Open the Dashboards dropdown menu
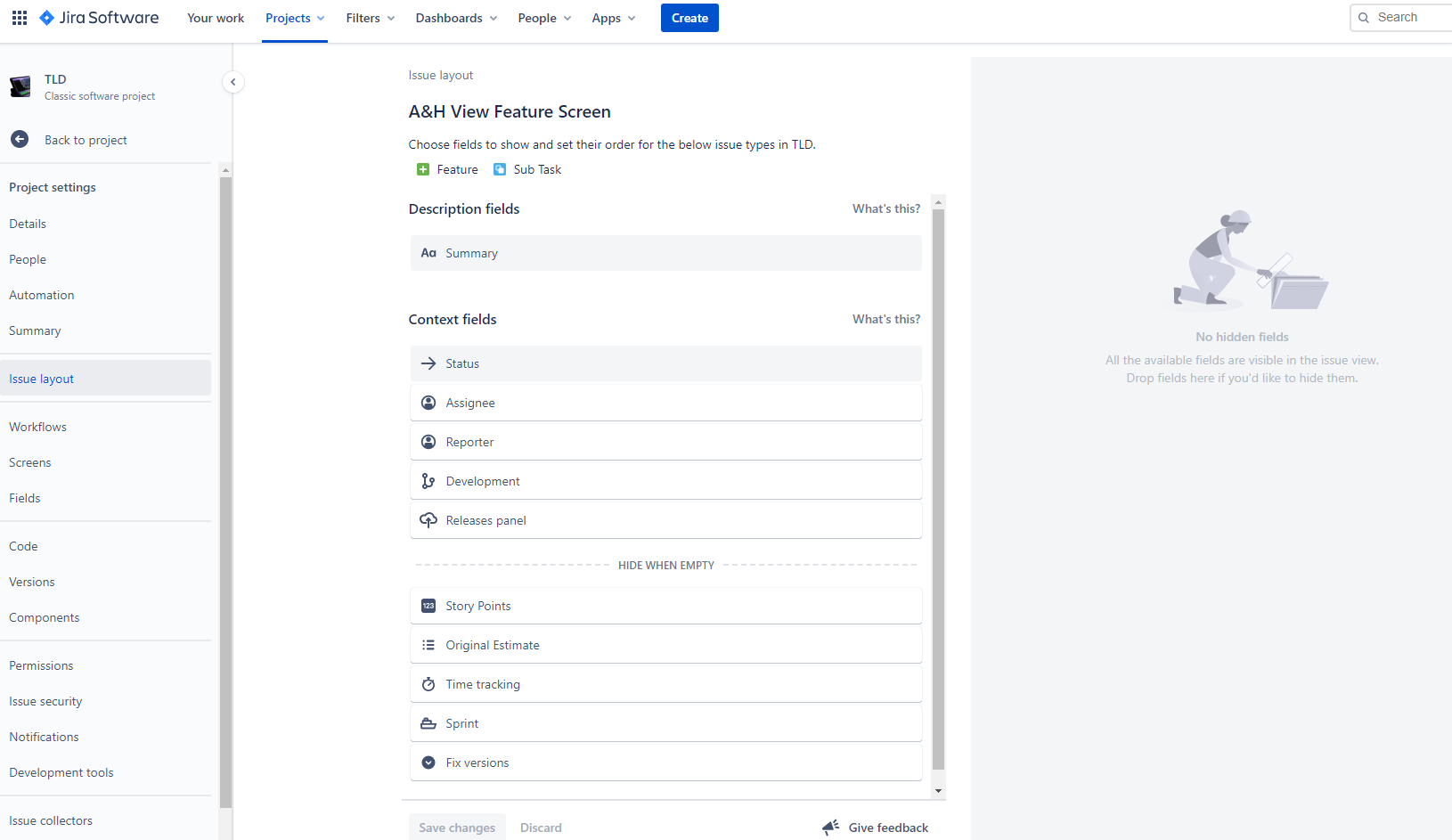This screenshot has width=1452, height=840. pos(456,18)
